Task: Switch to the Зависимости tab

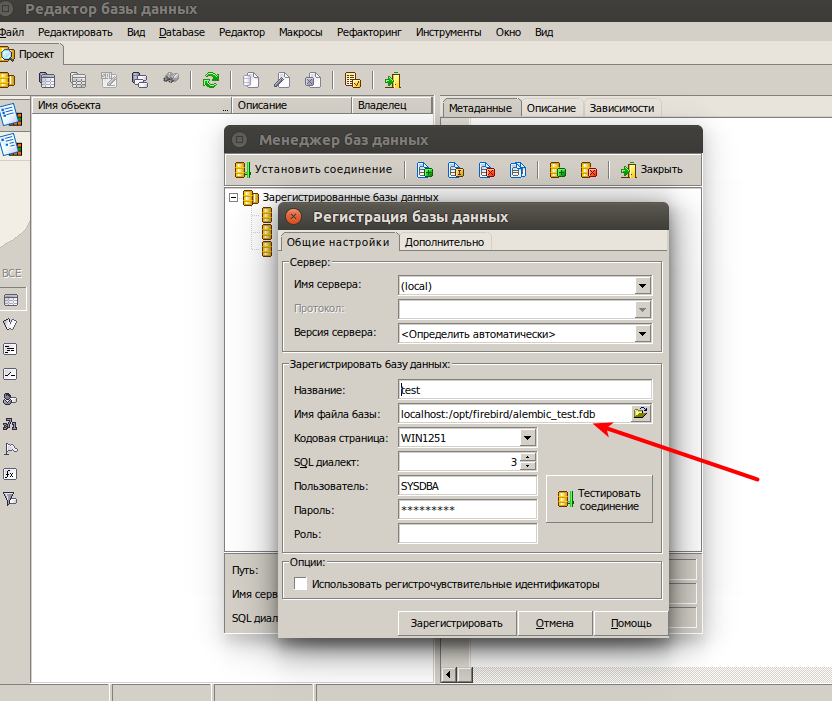Action: 621,108
